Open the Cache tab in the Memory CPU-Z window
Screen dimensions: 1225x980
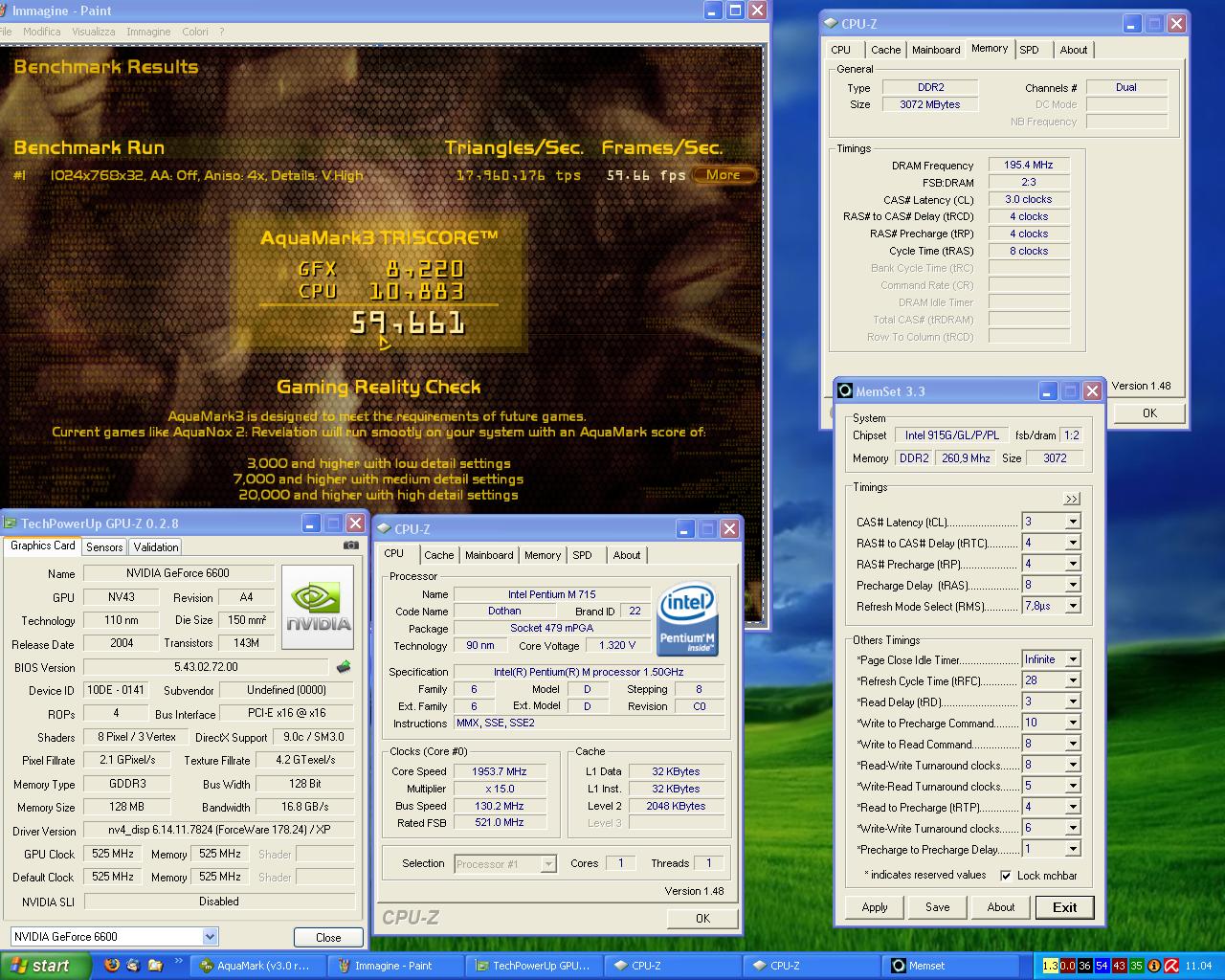[x=885, y=50]
